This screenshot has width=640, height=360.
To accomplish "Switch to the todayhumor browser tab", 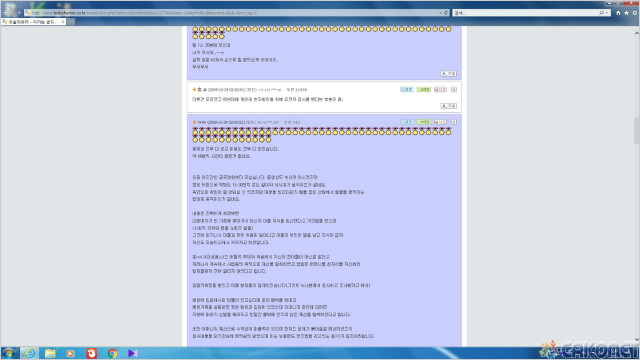I will [33, 22].
